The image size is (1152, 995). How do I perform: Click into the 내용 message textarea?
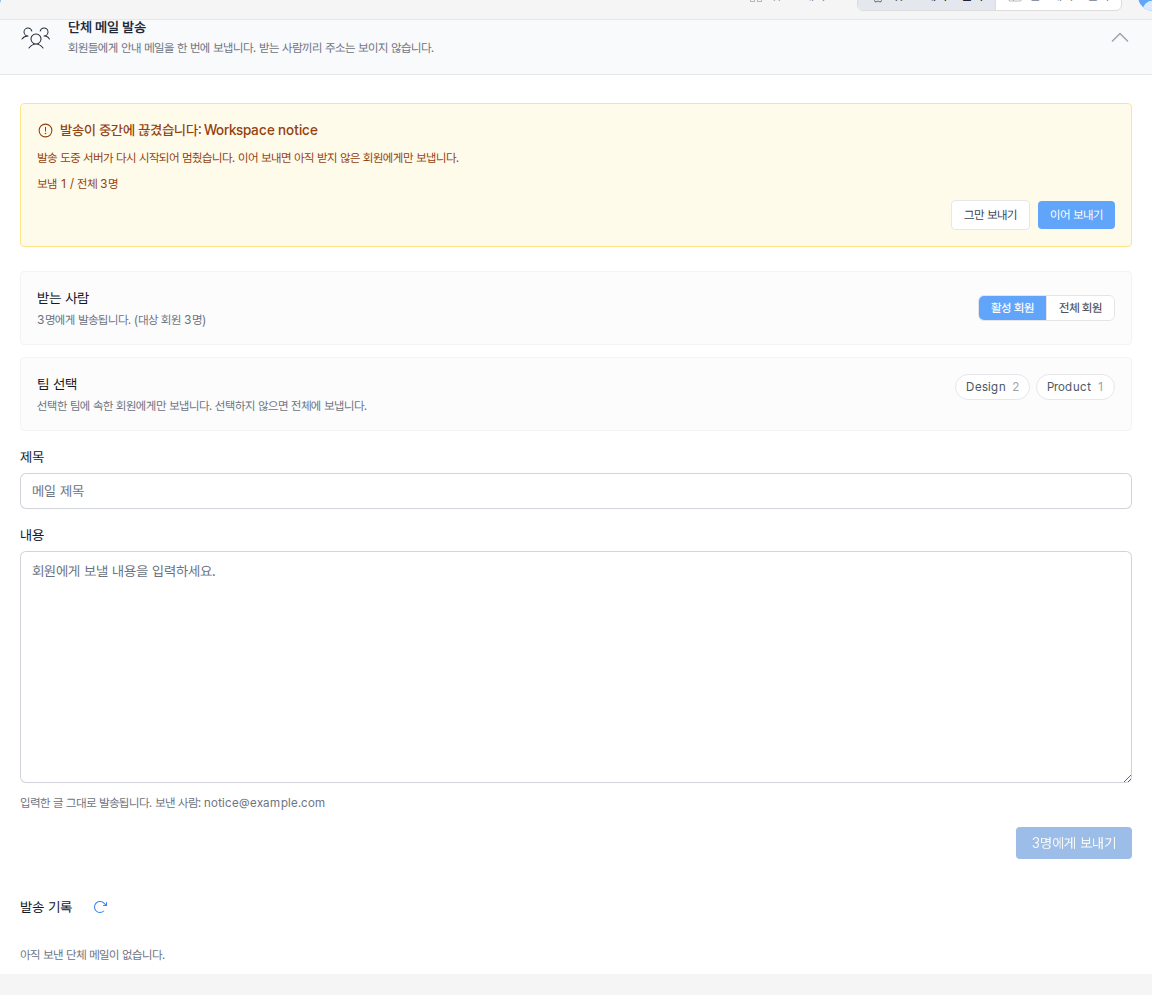click(575, 667)
